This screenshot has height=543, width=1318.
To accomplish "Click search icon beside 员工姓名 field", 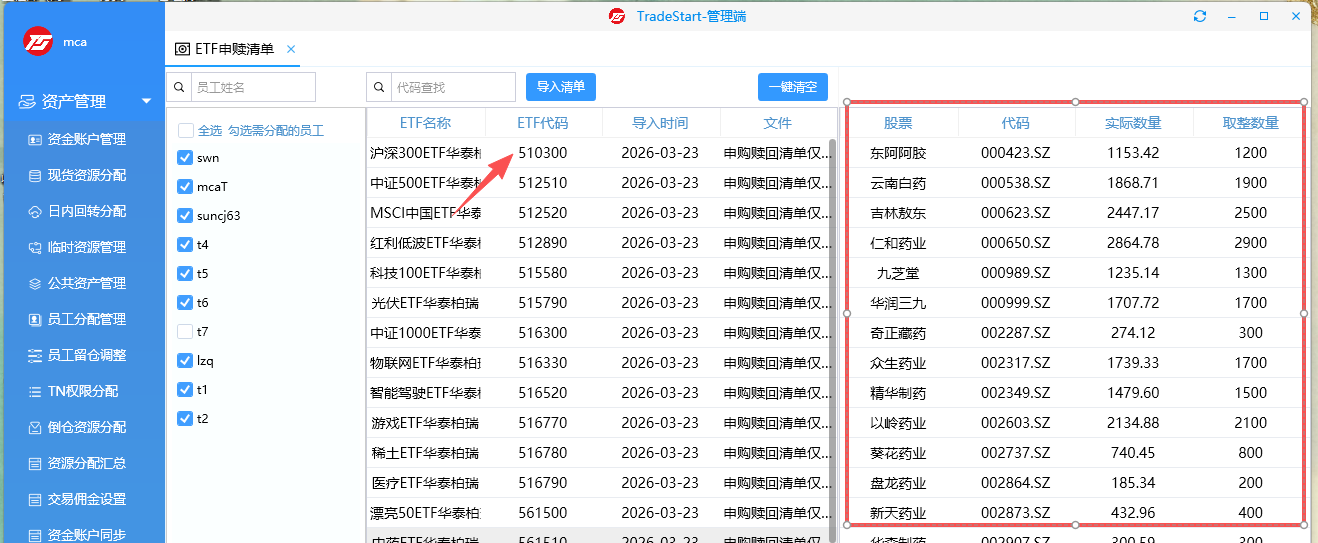I will pyautogui.click(x=179, y=87).
